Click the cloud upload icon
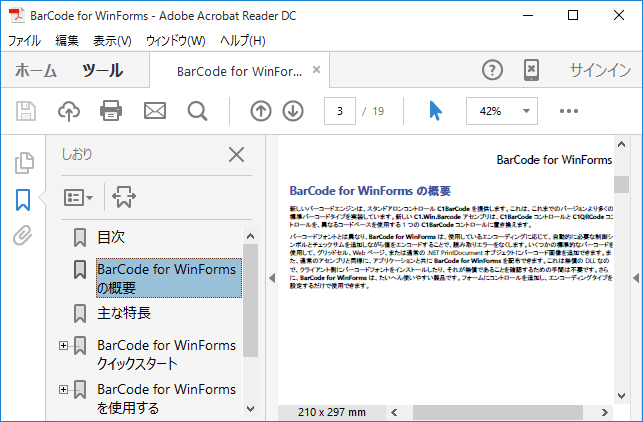This screenshot has width=643, height=422. [x=69, y=111]
